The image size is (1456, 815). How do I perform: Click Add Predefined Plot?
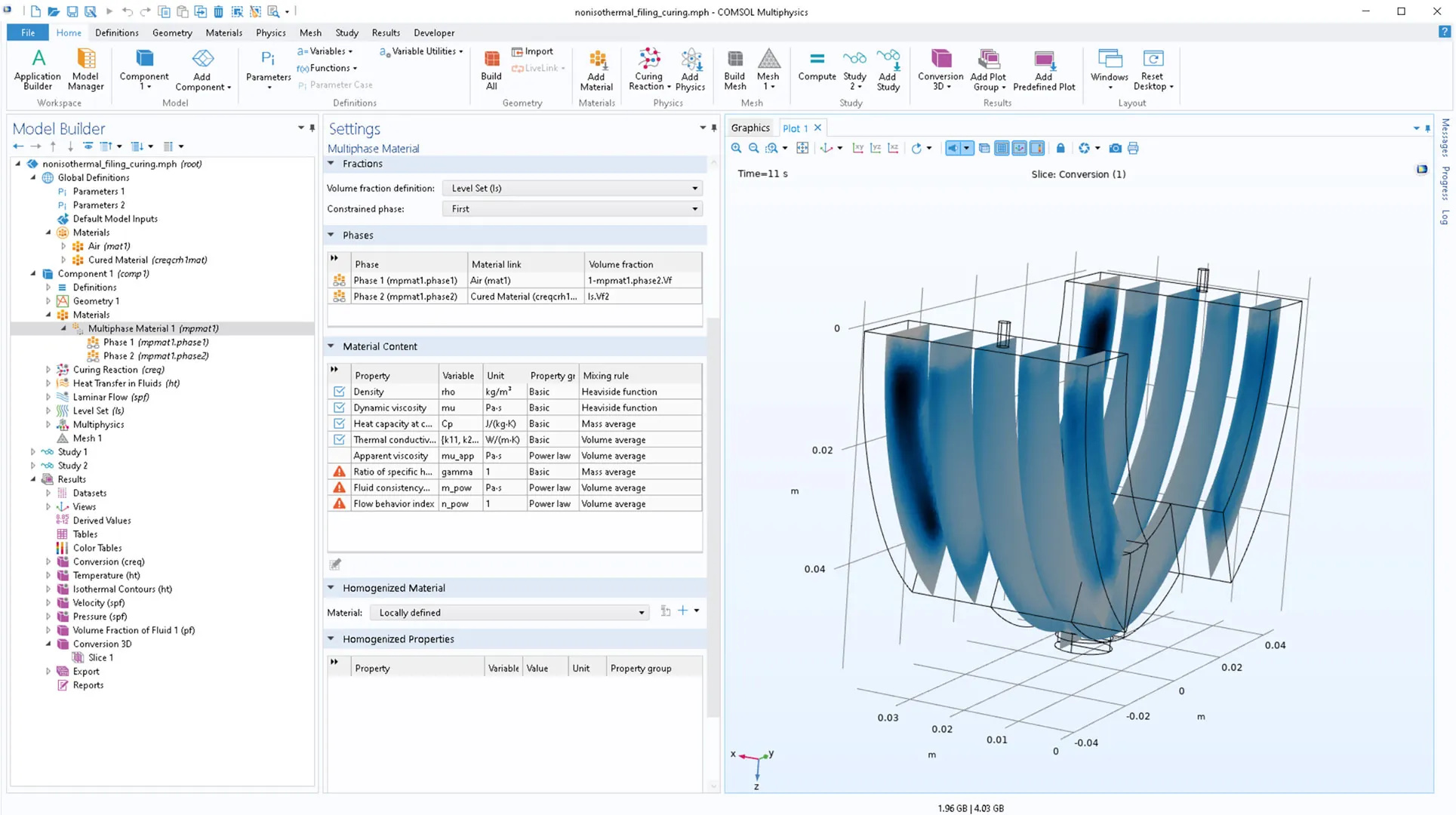[1044, 69]
